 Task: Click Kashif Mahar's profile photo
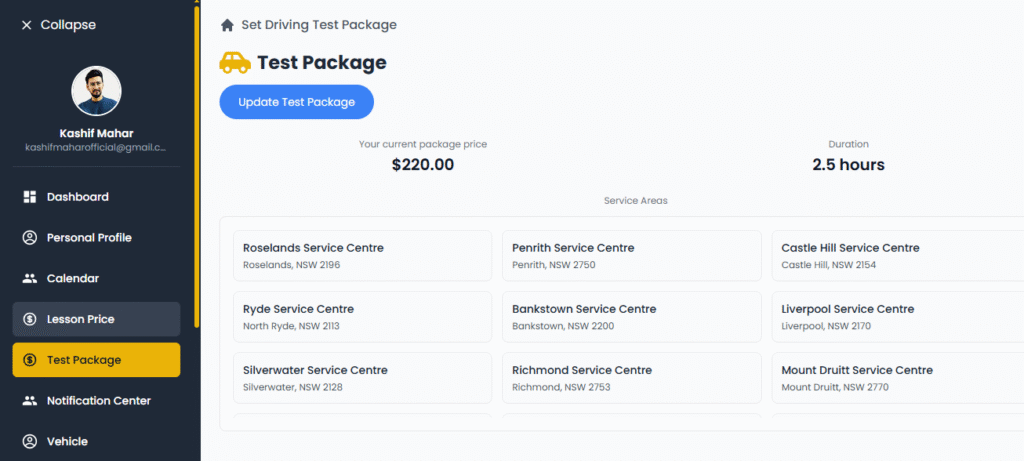point(97,92)
